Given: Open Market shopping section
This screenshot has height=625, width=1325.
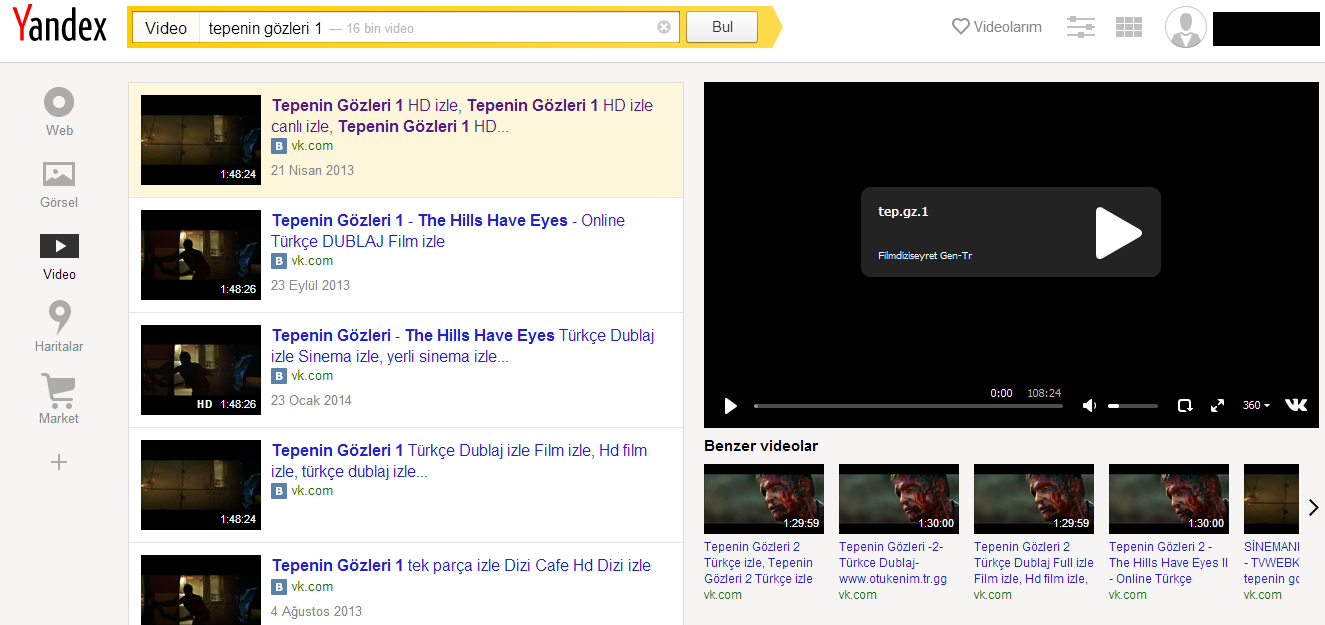Looking at the screenshot, I should point(59,399).
